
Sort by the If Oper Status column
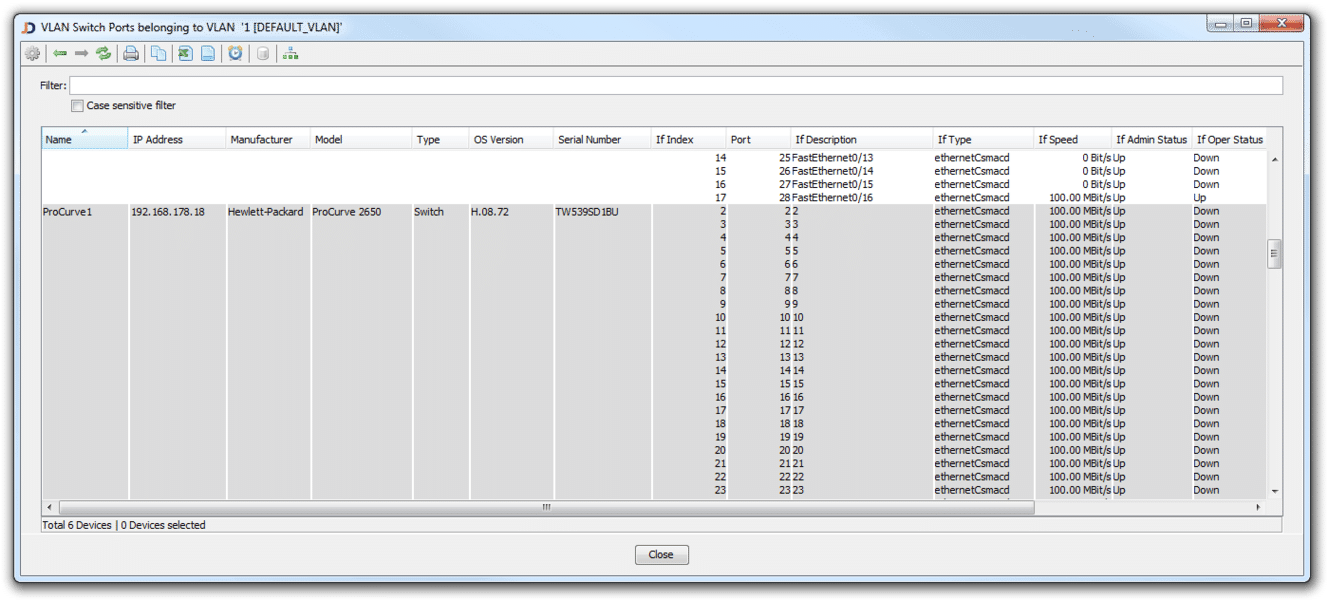[1229, 140]
